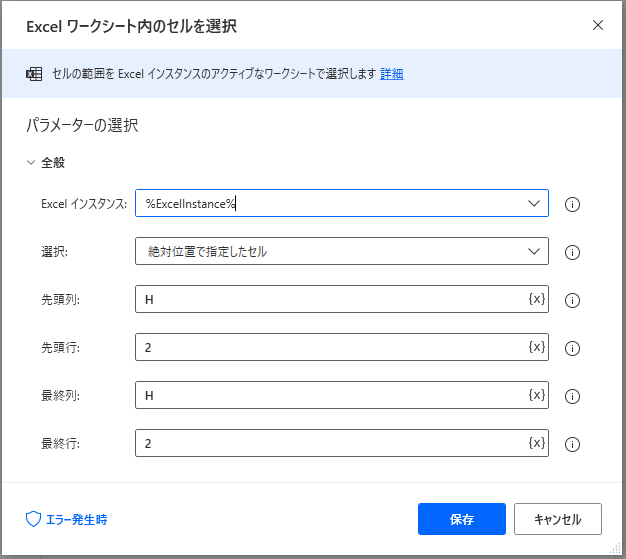Click info icon next to Excel インスタンス field

(573, 204)
